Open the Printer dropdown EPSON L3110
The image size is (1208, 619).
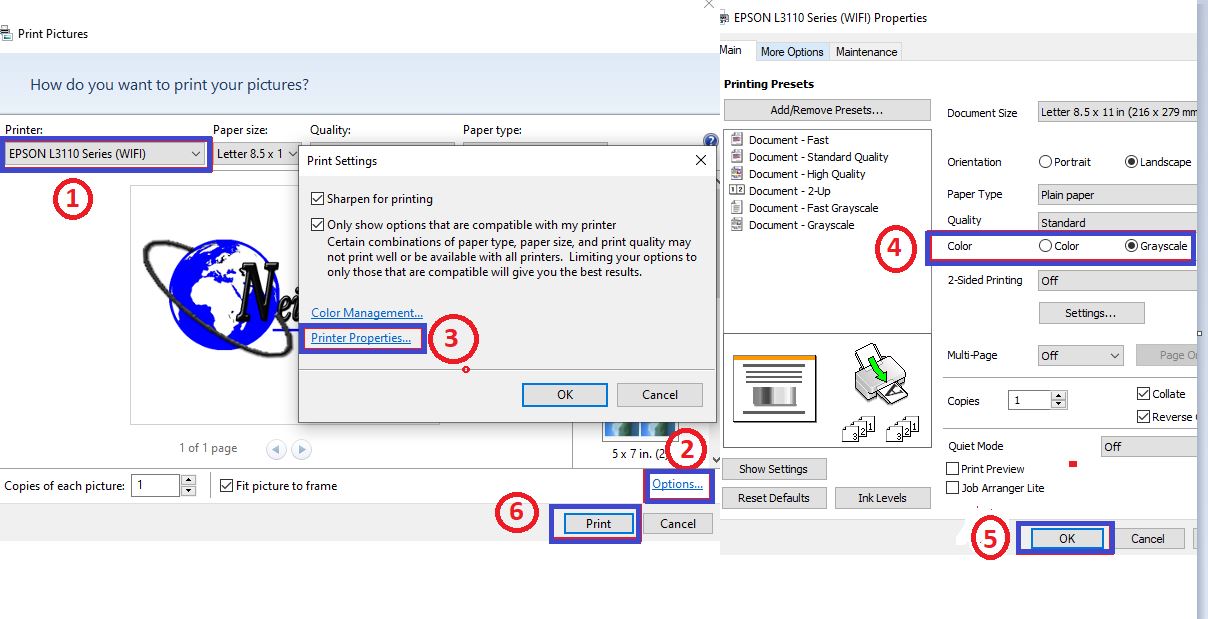point(105,154)
